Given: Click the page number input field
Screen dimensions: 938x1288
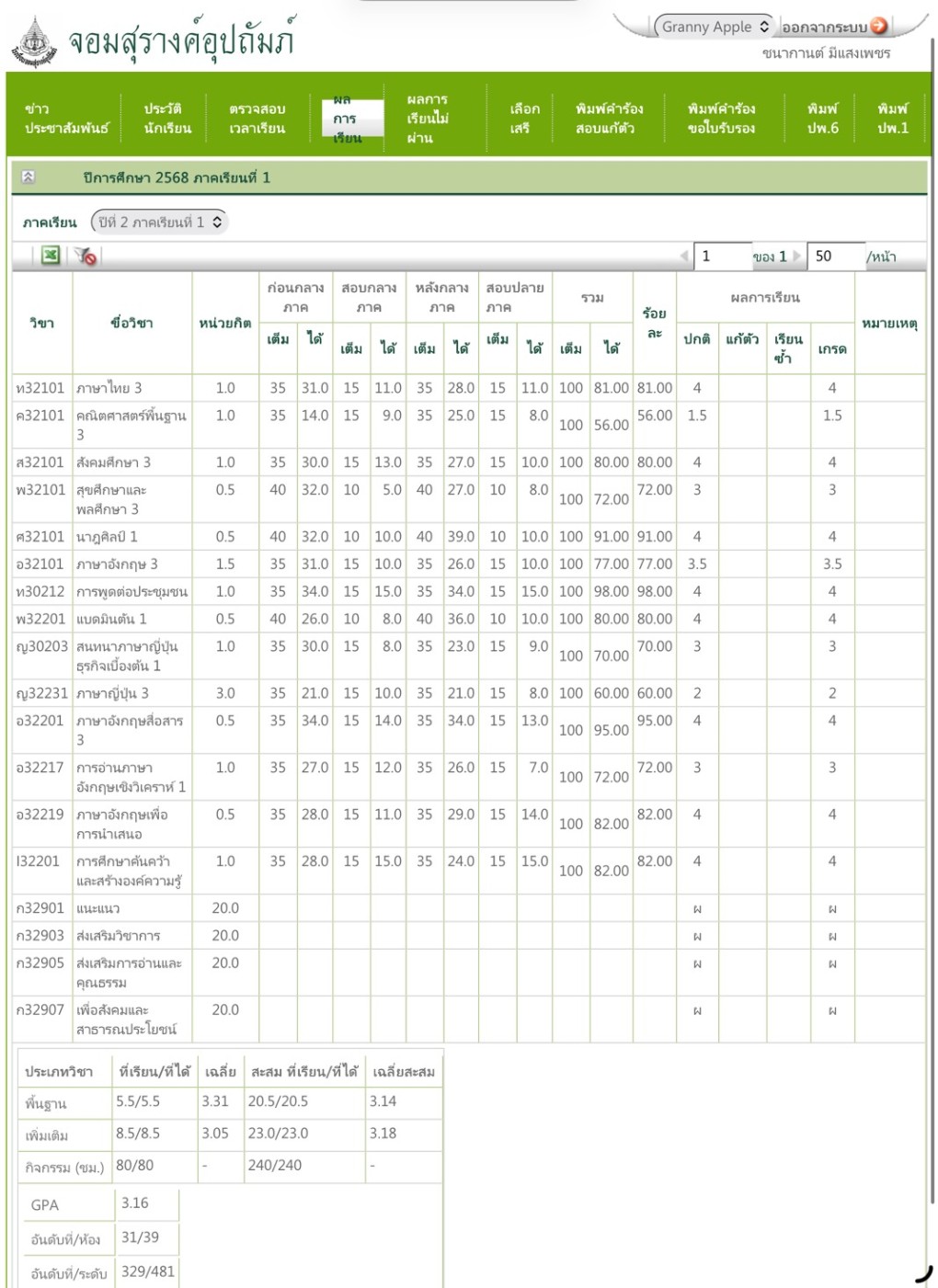Looking at the screenshot, I should [x=723, y=256].
